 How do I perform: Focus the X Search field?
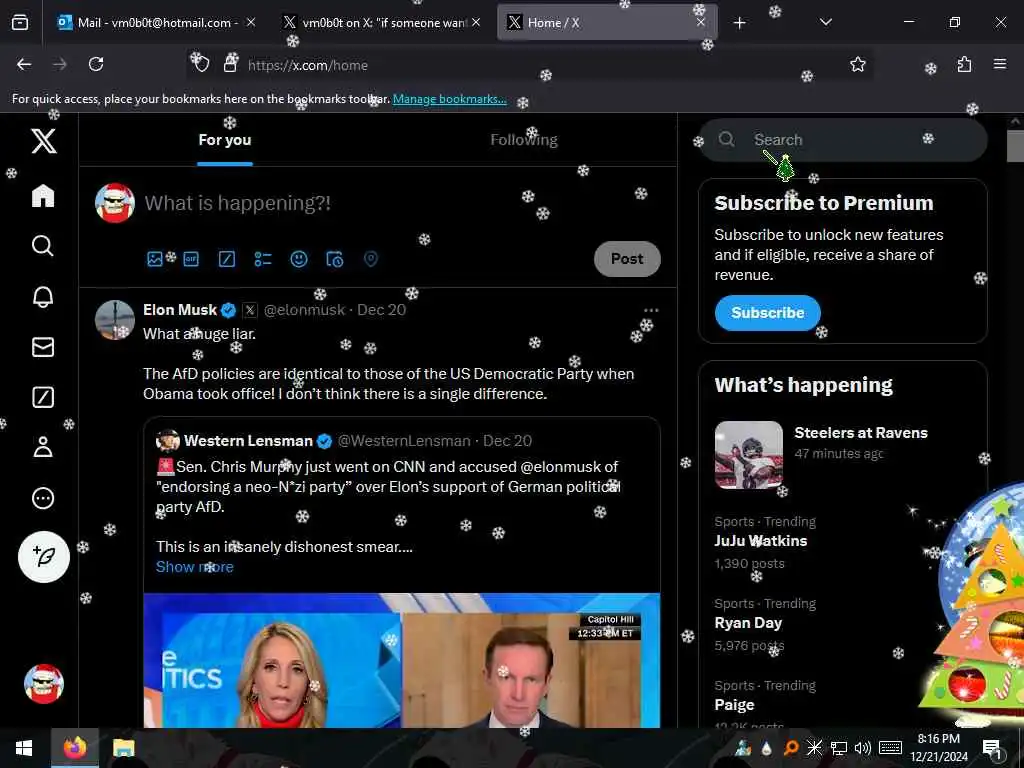842,140
